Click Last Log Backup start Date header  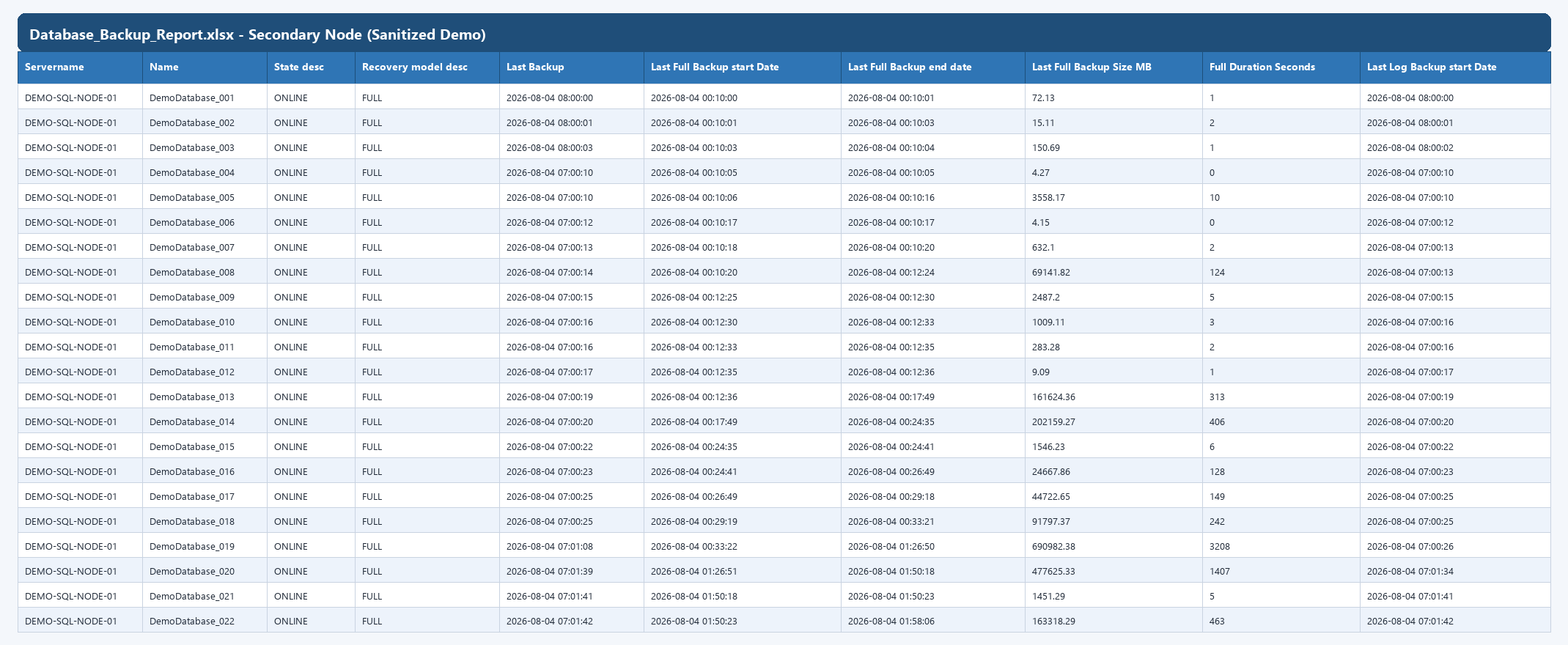1455,67
